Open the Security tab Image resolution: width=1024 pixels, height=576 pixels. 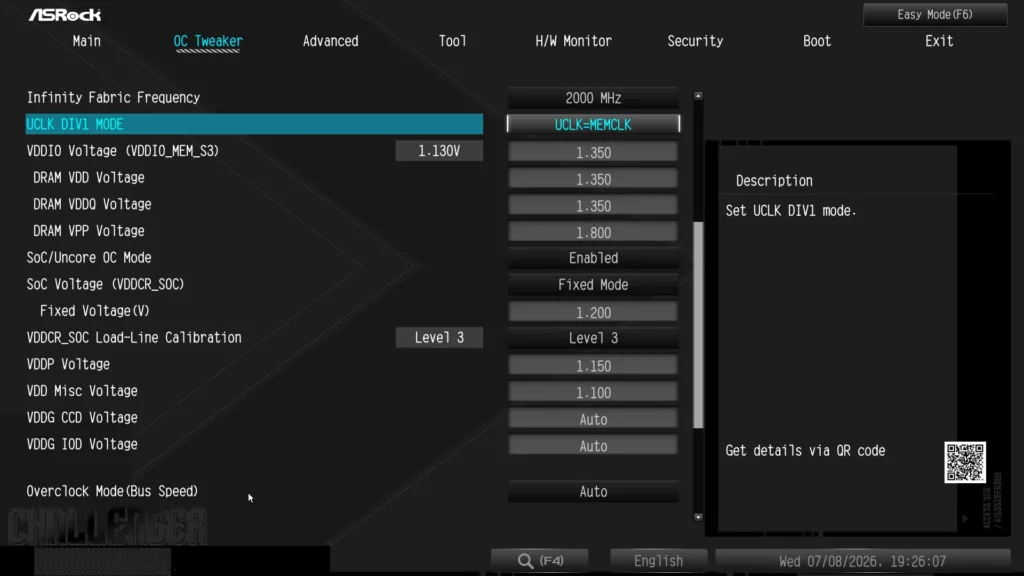pyautogui.click(x=695, y=41)
